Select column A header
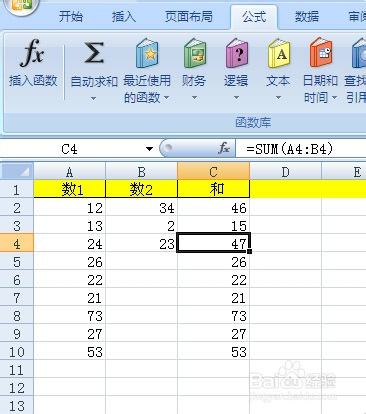This screenshot has height=414, width=366. (x=70, y=172)
